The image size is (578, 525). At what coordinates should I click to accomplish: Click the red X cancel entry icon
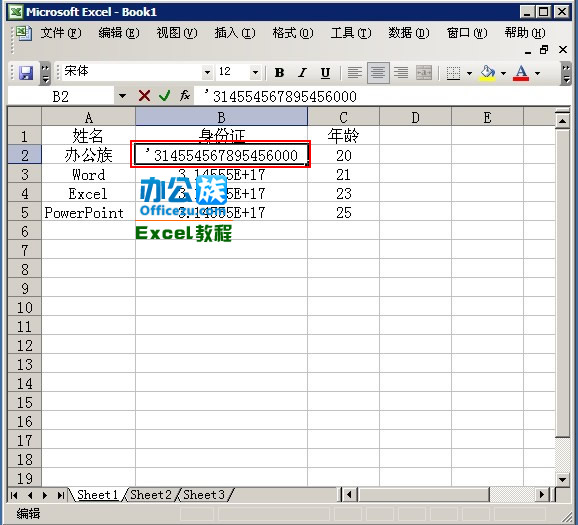(x=144, y=96)
